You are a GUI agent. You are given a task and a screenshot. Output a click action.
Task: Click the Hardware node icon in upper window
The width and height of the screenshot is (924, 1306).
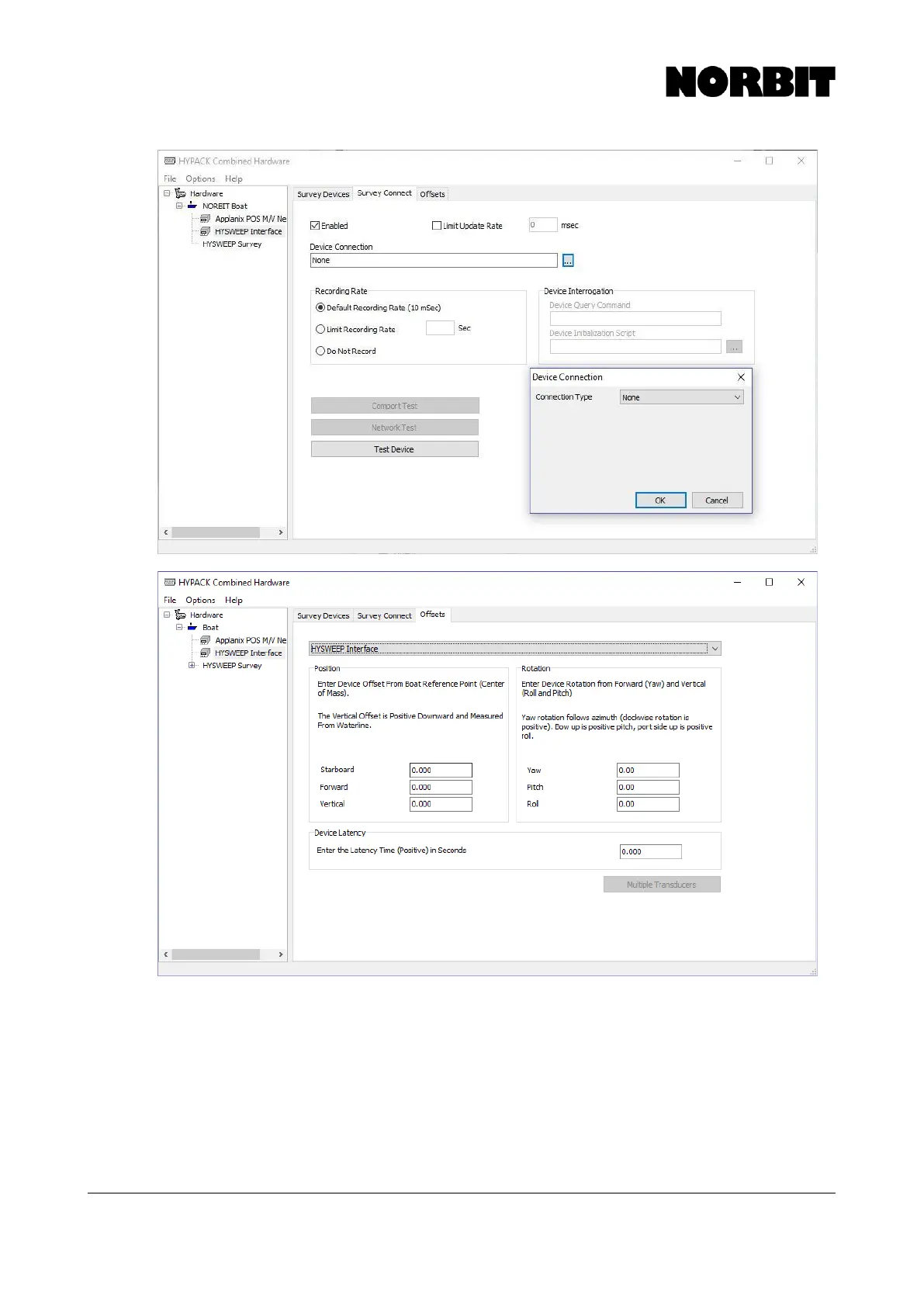(x=180, y=193)
